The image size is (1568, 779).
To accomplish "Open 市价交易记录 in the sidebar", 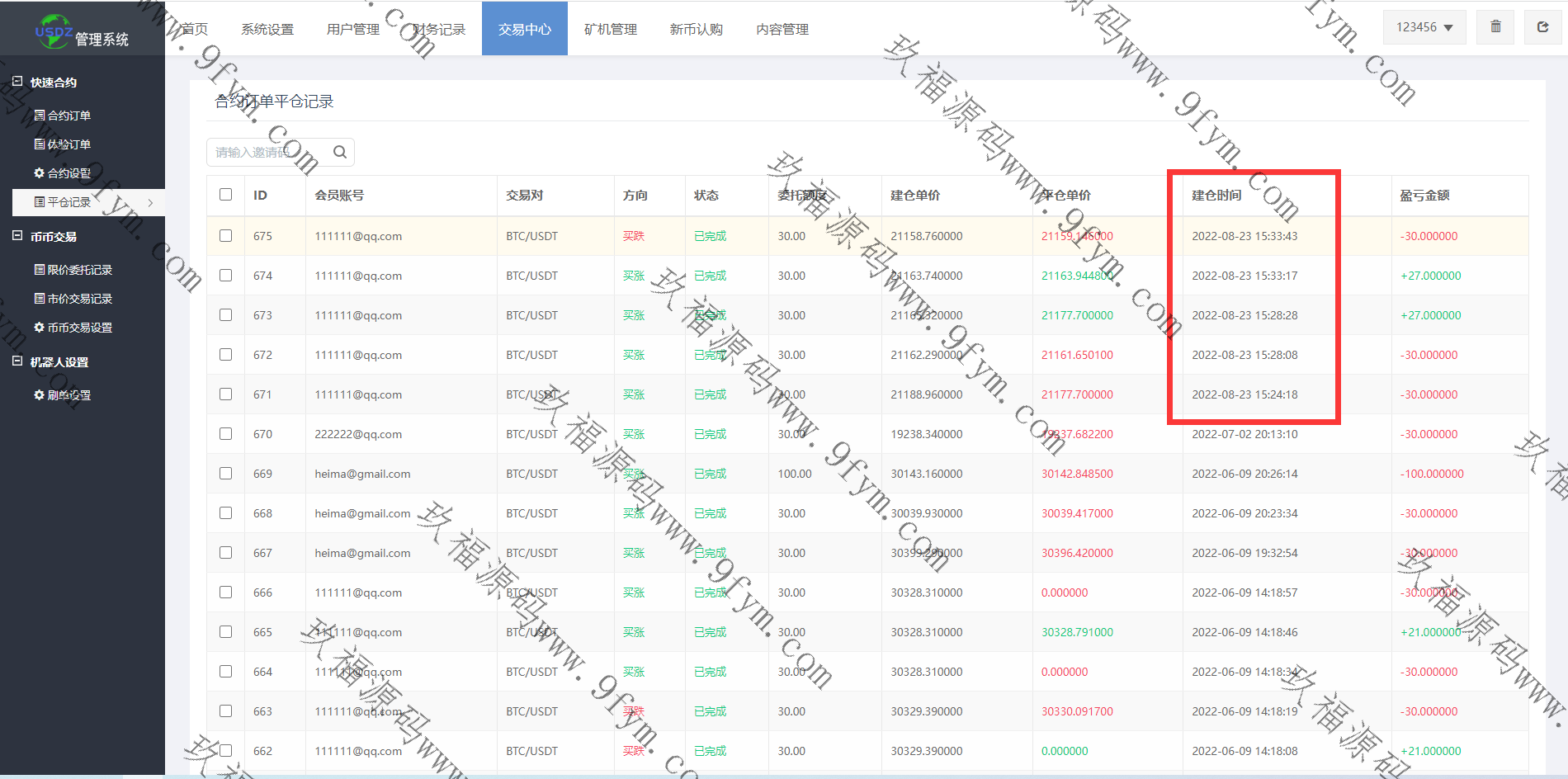I will (x=73, y=299).
